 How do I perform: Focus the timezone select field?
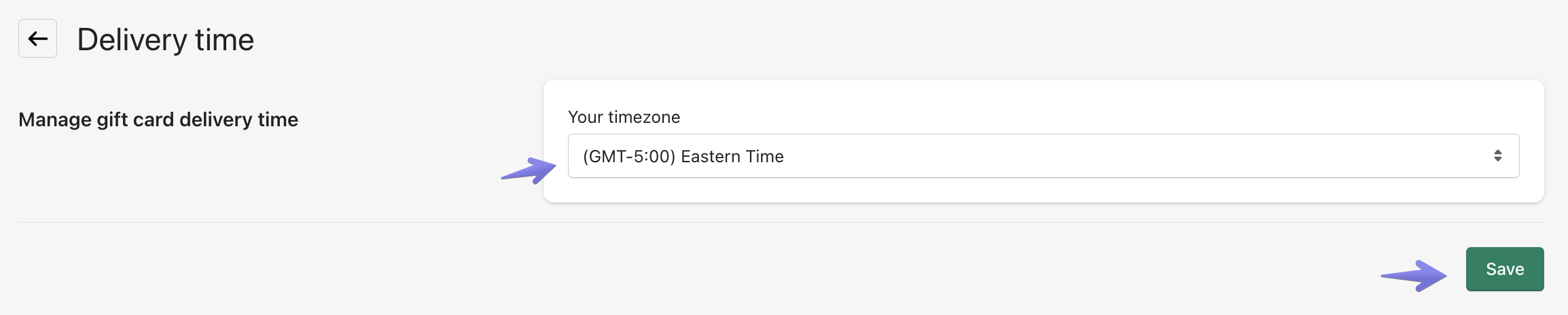pyautogui.click(x=1043, y=156)
